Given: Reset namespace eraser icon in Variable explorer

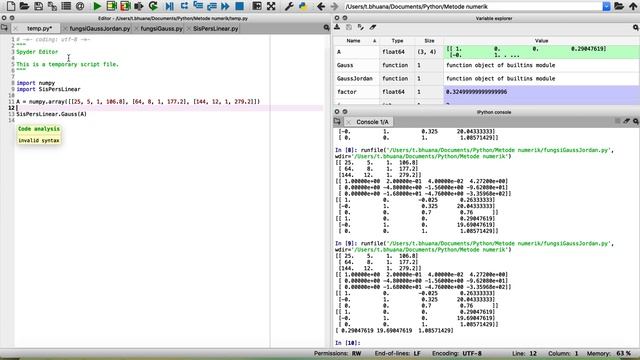Looking at the screenshot, I should (373, 27).
